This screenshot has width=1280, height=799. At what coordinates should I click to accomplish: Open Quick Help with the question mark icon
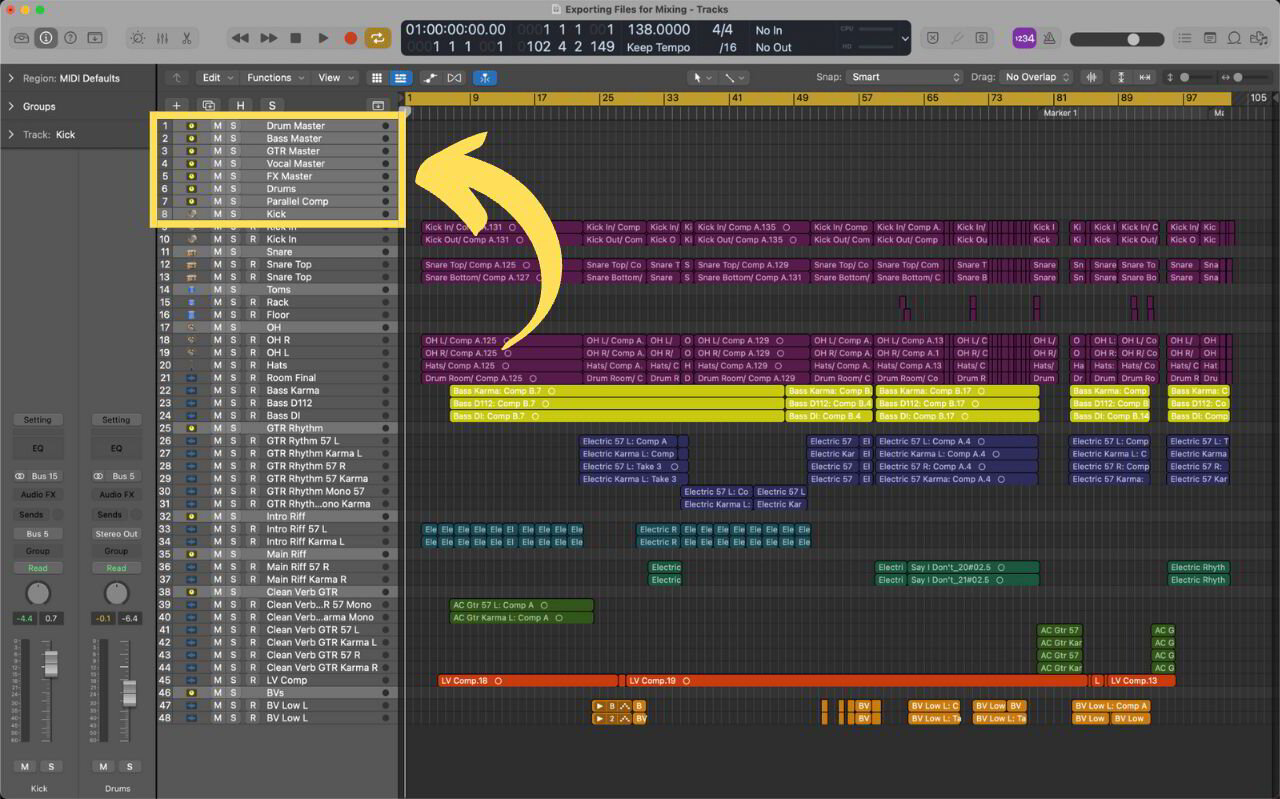pyautogui.click(x=69, y=37)
